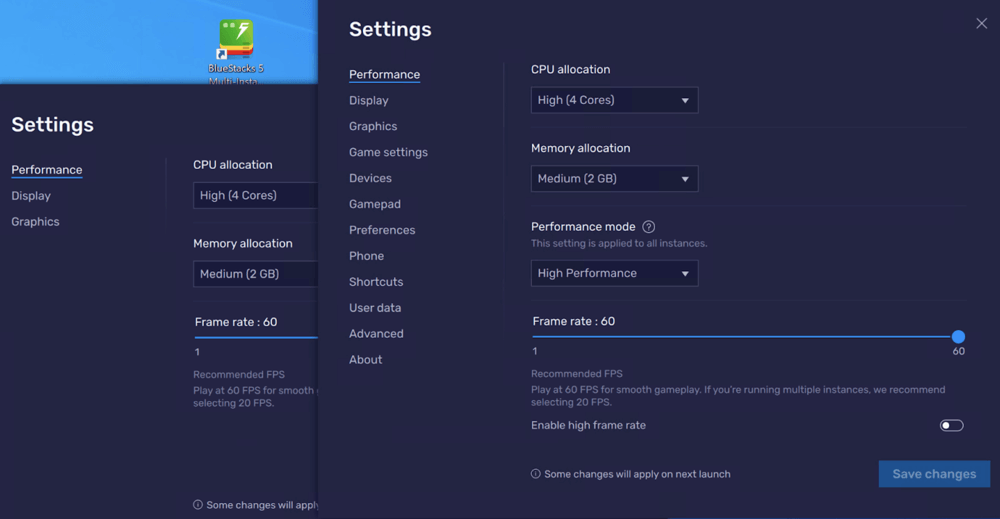Switch to Advanced settings
1000x519 pixels.
click(x=376, y=334)
